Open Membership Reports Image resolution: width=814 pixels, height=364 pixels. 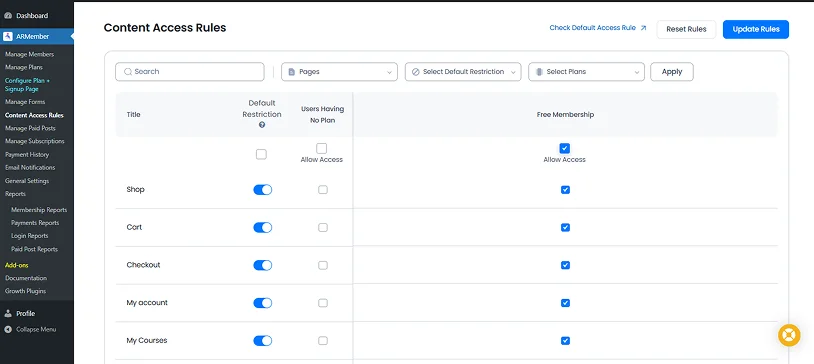39,210
